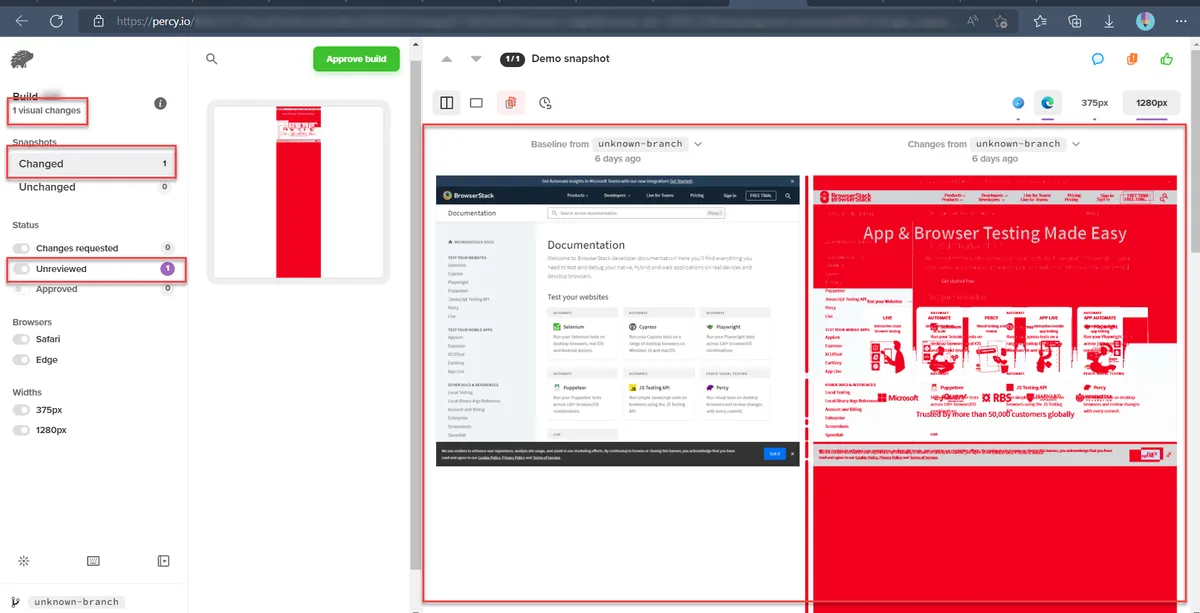1200x613 pixels.
Task: Open the snapshot history view
Action: point(545,102)
